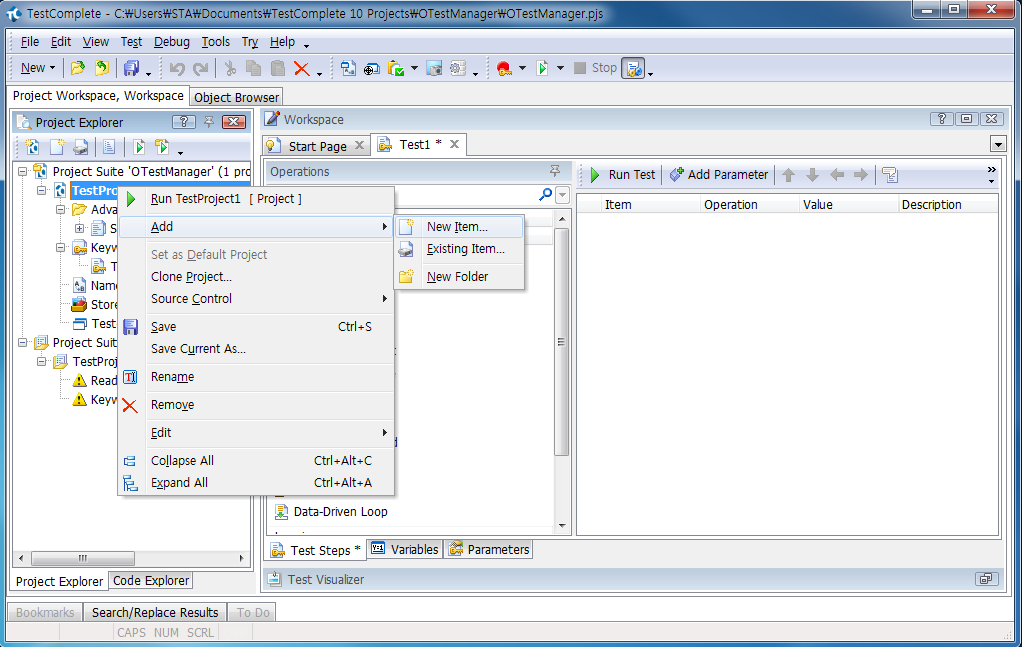Click the Operations search magnifier icon
The width and height of the screenshot is (1022, 647).
coord(545,195)
